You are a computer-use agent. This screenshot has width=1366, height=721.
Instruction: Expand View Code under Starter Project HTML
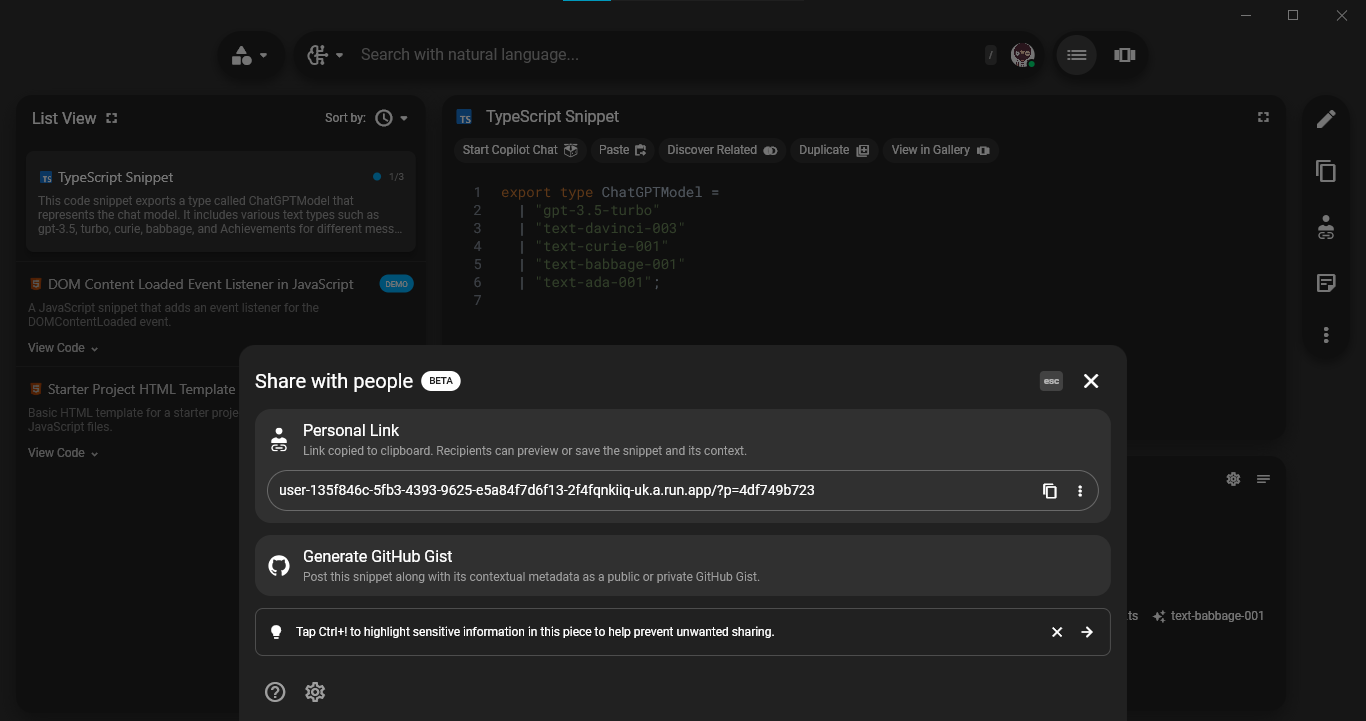[x=63, y=453]
